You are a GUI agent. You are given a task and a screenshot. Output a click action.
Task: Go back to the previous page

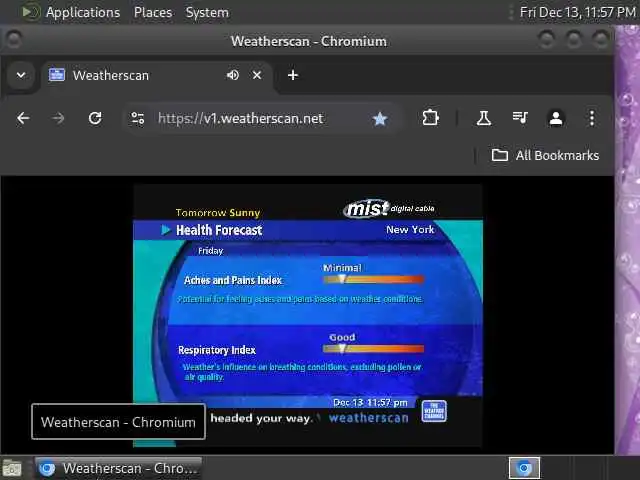click(23, 118)
